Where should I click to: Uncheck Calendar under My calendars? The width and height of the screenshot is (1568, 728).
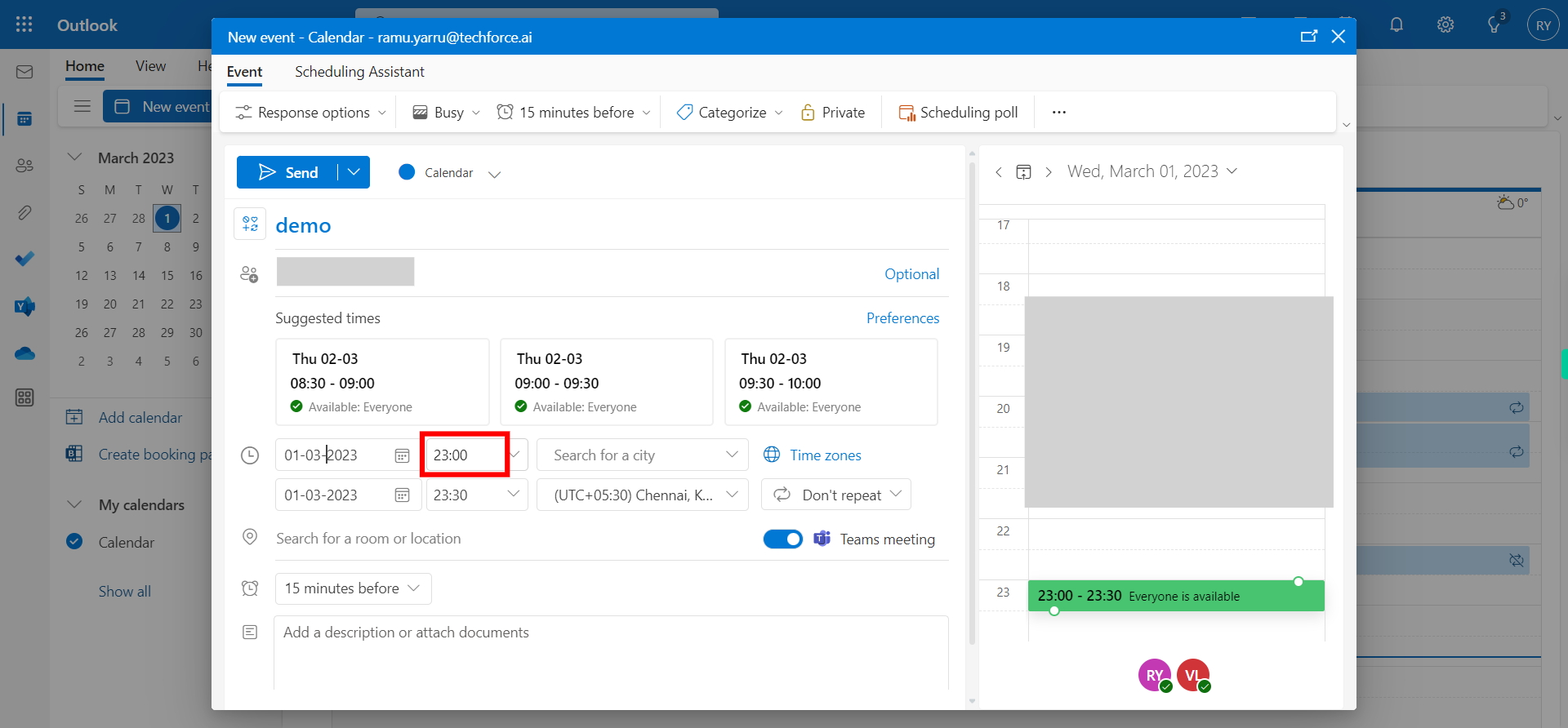[x=74, y=541]
